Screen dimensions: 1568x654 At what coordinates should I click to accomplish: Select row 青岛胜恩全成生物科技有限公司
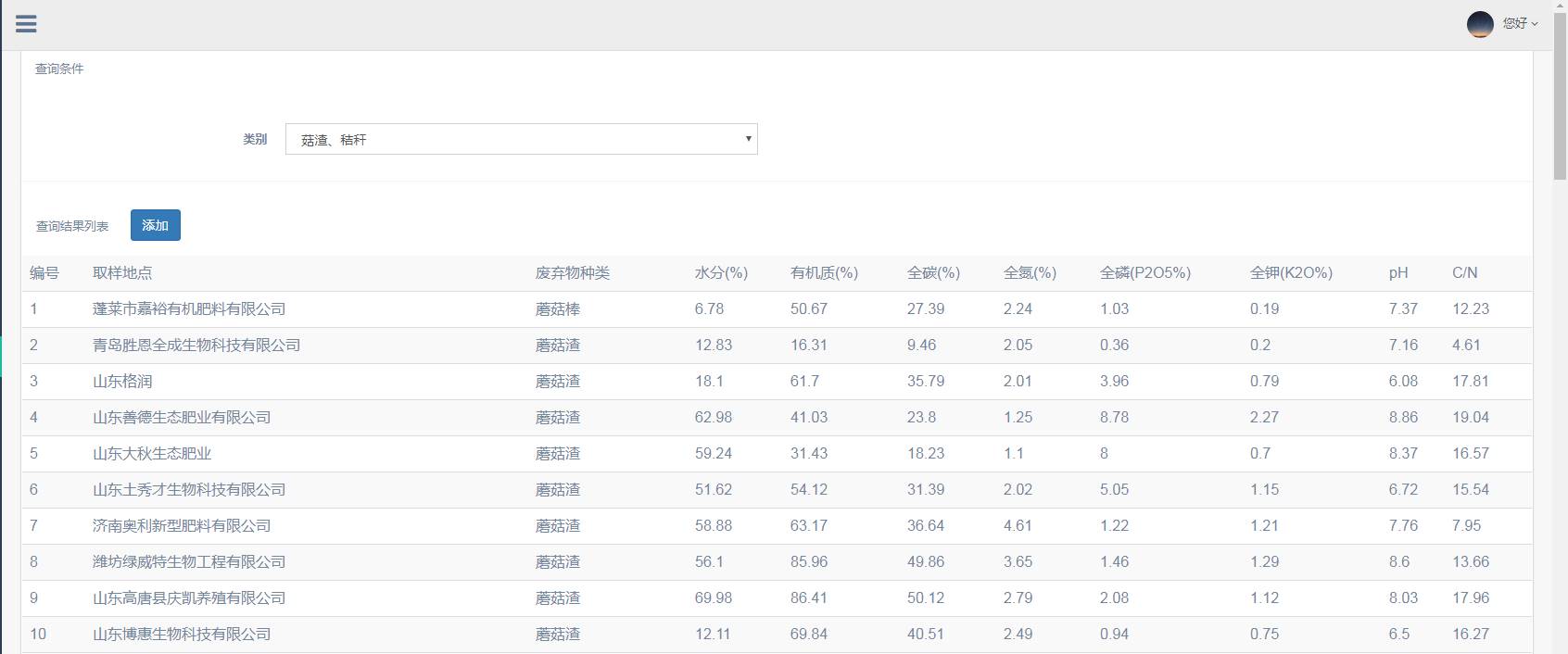click(x=196, y=346)
